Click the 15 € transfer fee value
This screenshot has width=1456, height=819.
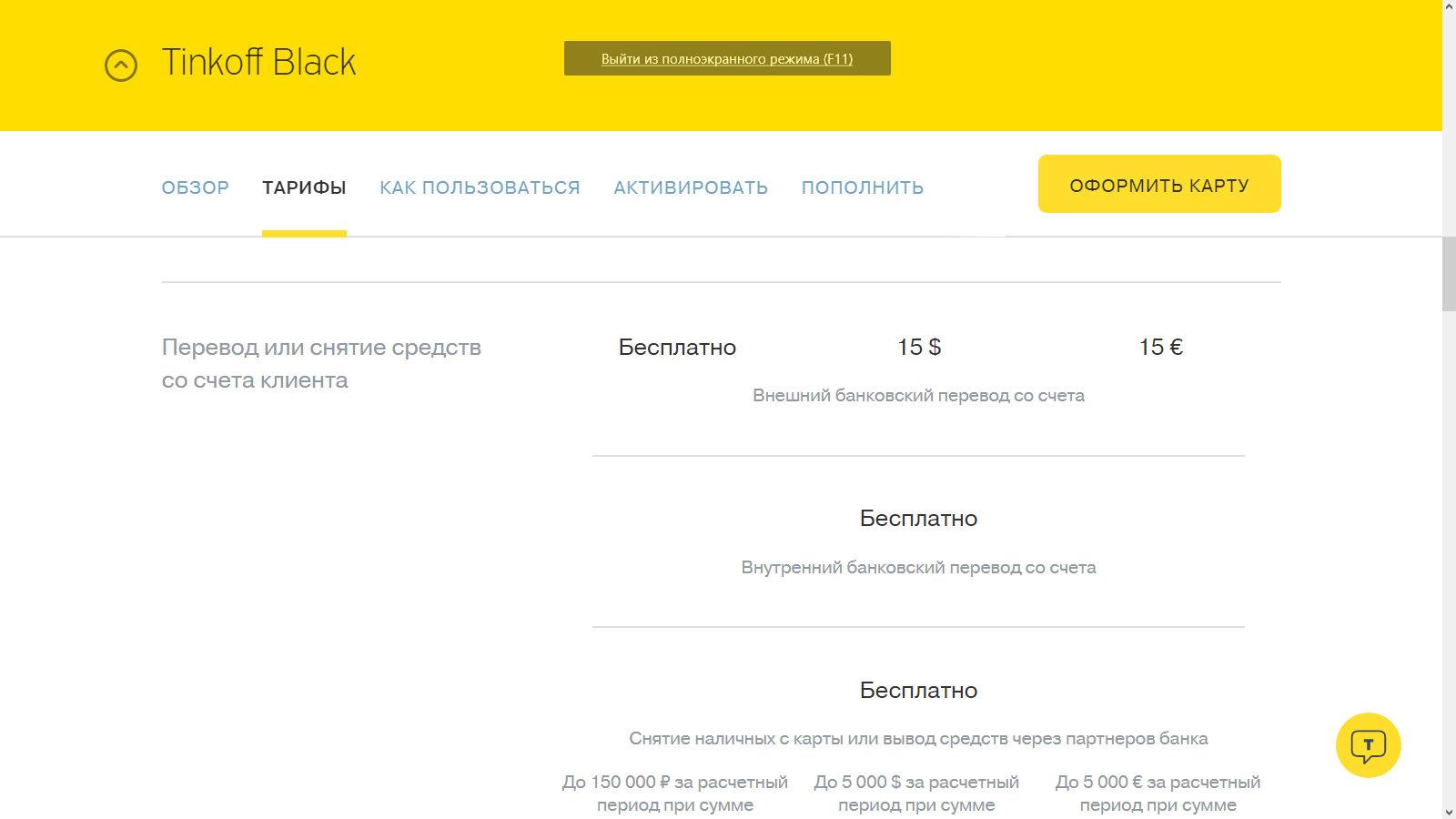point(1161,348)
